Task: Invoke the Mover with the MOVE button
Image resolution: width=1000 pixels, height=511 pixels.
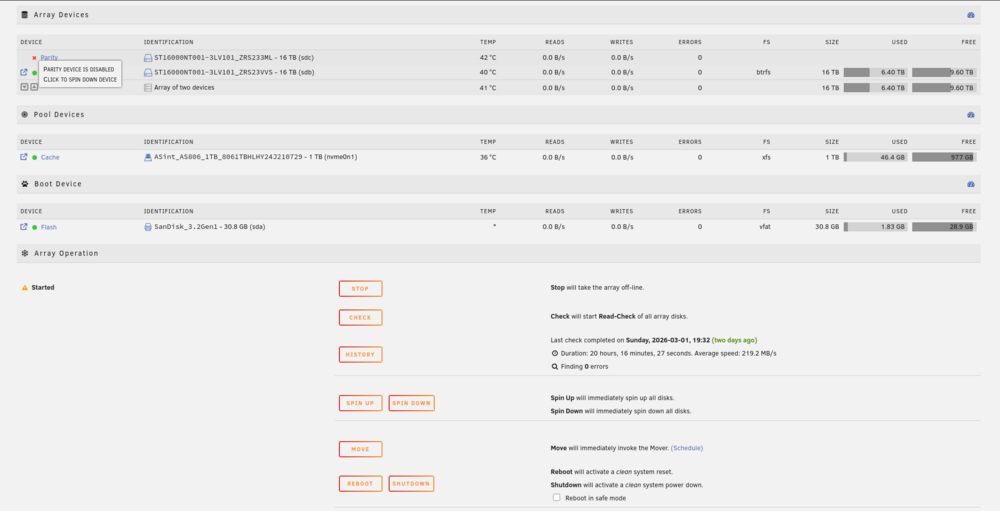Action: 360,448
